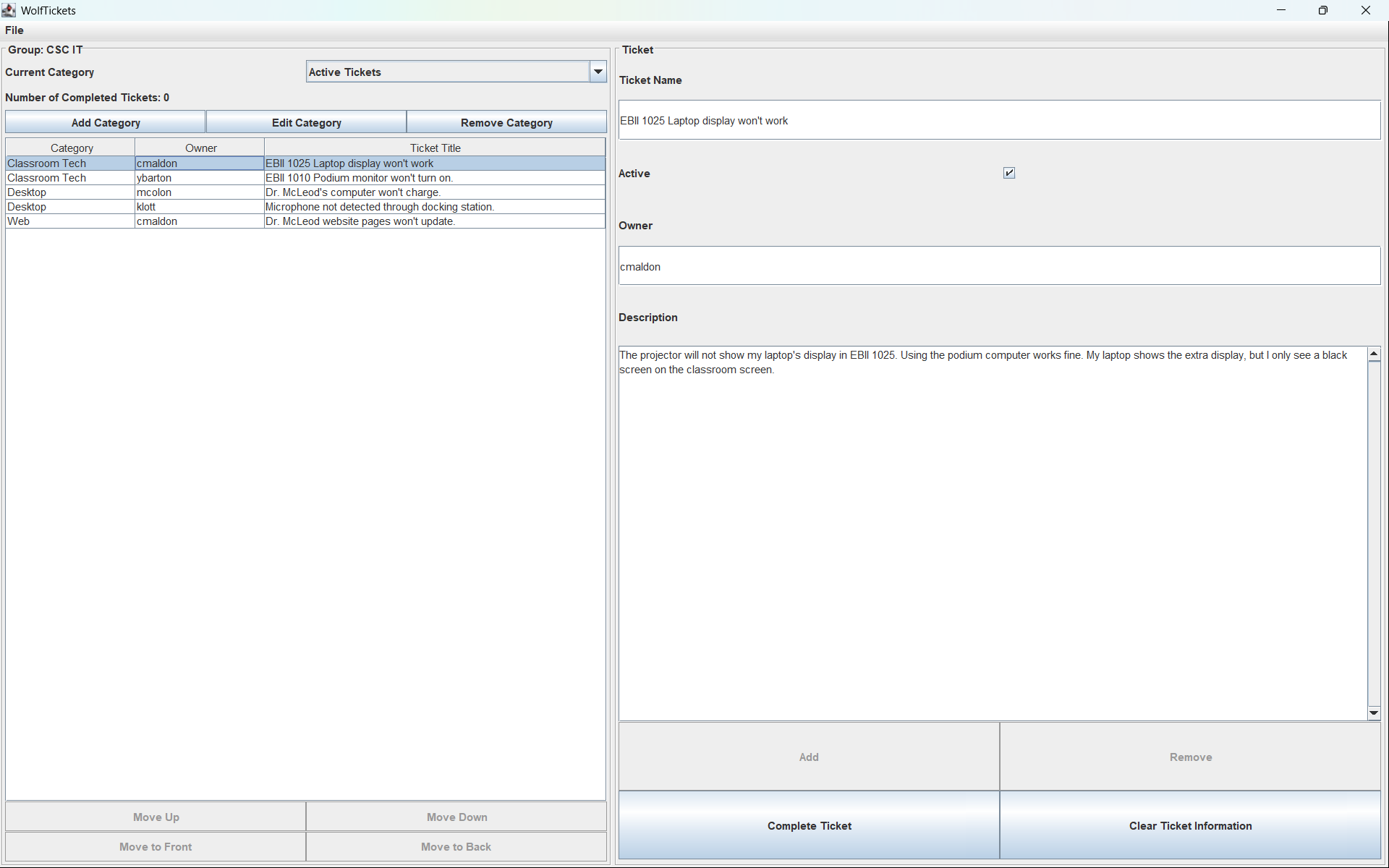Screen dimensions: 1389x868
Task: Click the Owner text field
Action: pos(999,266)
